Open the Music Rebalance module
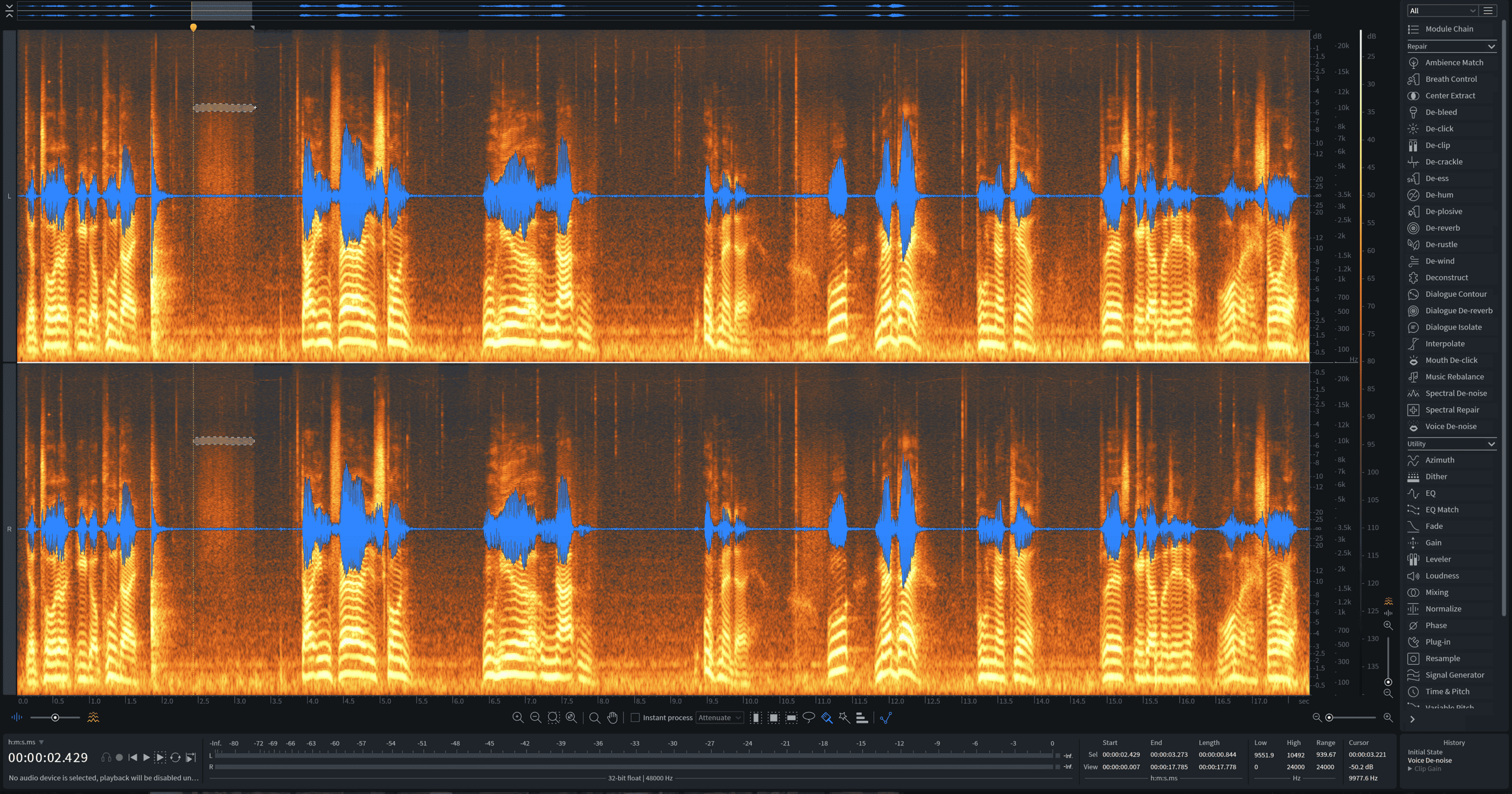This screenshot has height=794, width=1512. pos(1451,377)
